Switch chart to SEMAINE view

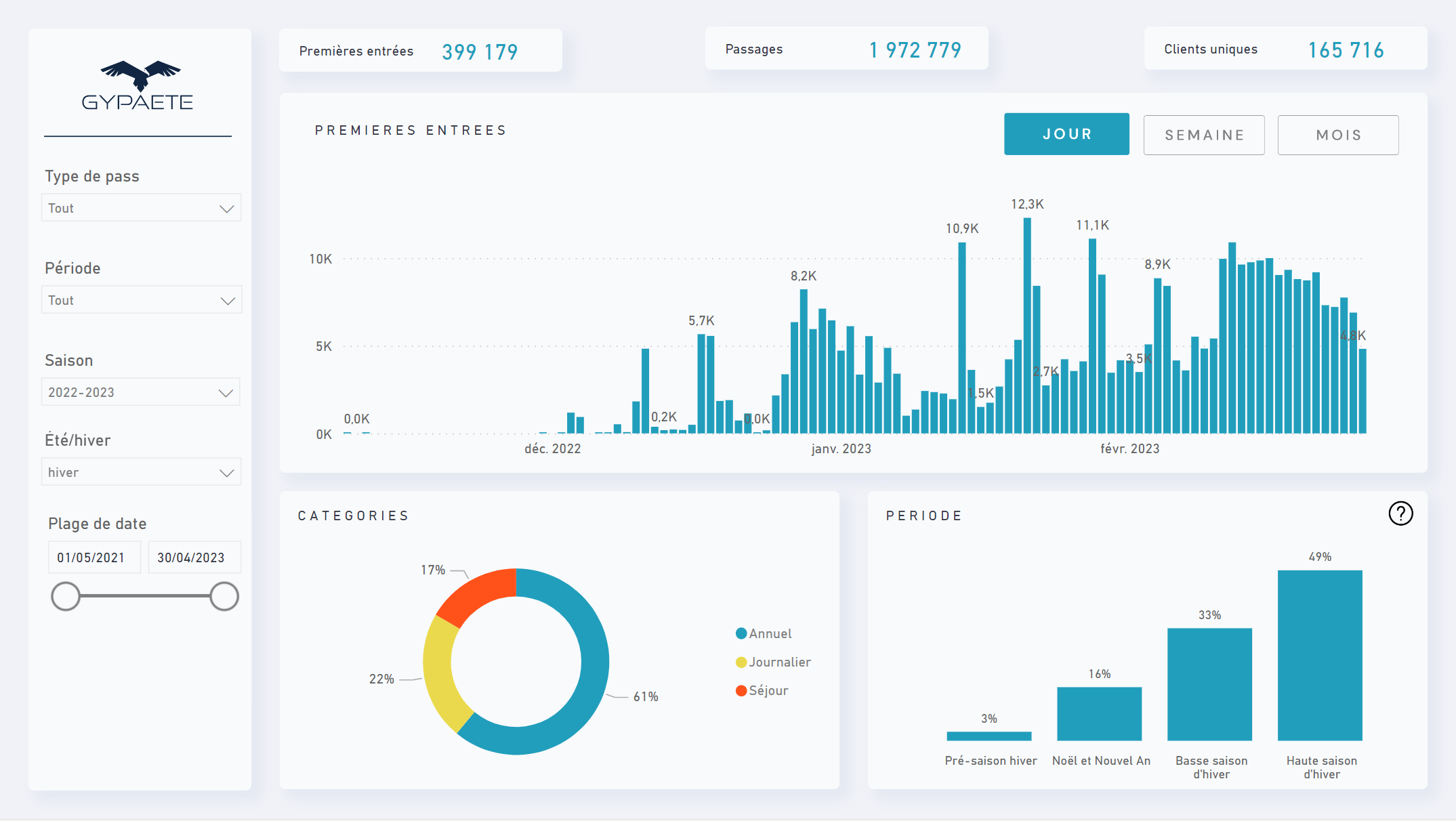click(1204, 135)
